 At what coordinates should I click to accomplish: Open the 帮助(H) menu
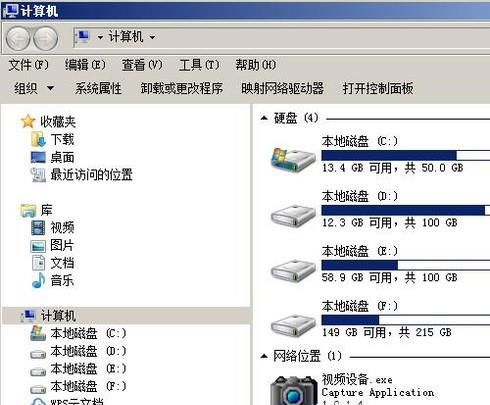click(256, 65)
